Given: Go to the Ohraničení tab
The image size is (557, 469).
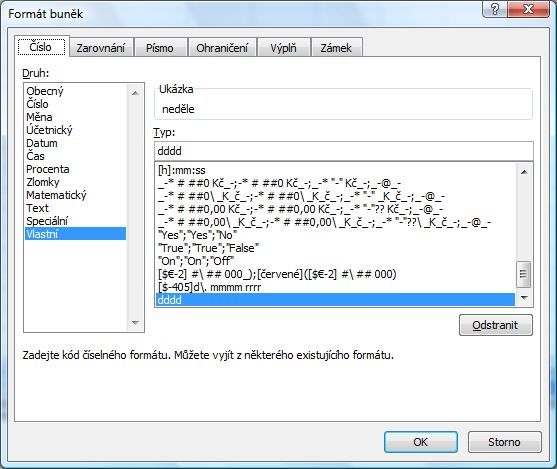Looking at the screenshot, I should (x=222, y=48).
